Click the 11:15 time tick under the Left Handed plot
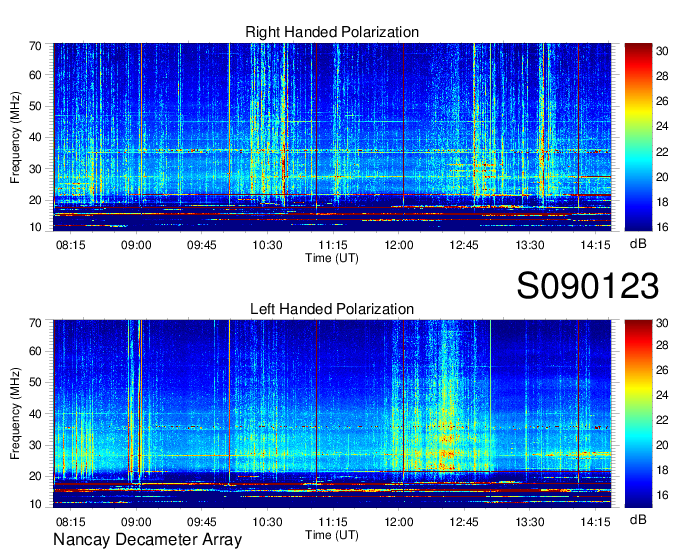 pos(333,522)
